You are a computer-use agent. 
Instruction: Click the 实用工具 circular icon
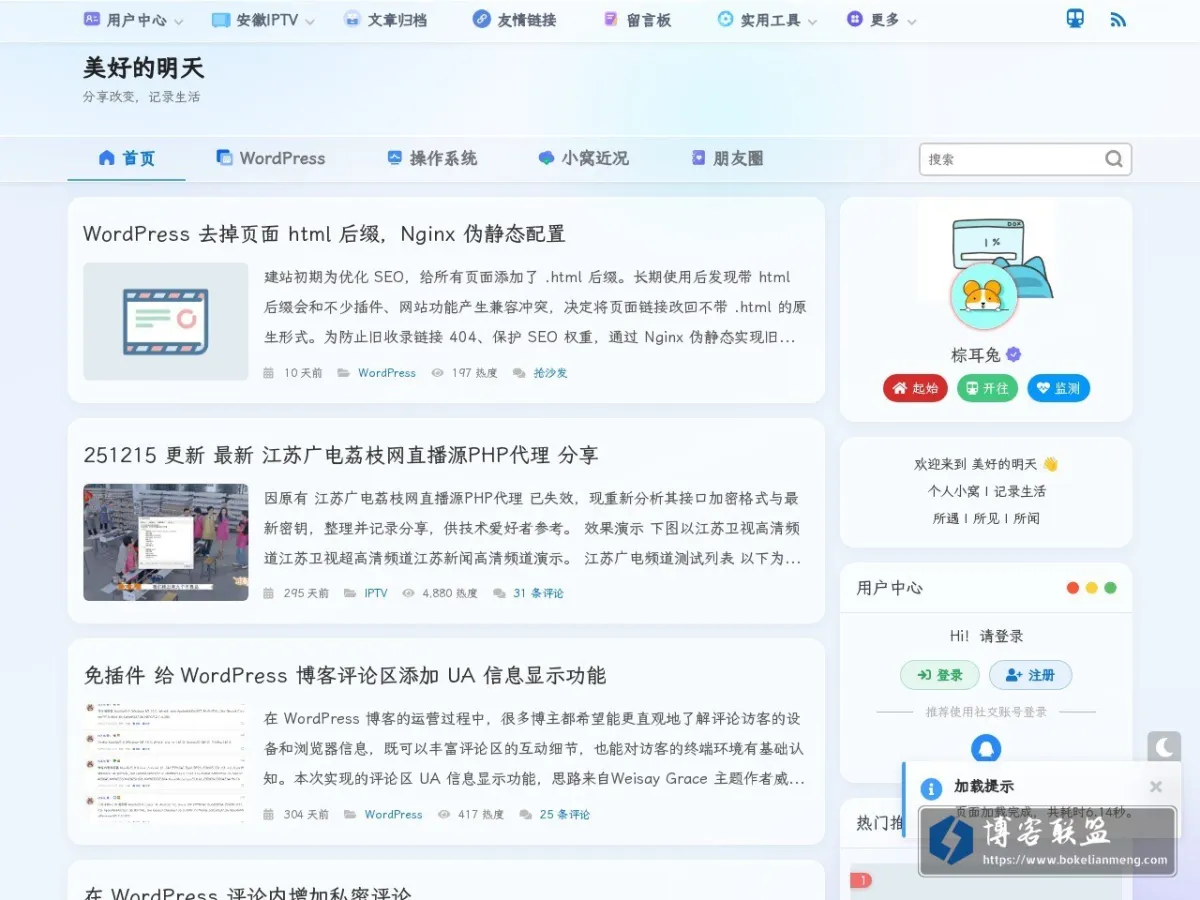pyautogui.click(x=725, y=19)
